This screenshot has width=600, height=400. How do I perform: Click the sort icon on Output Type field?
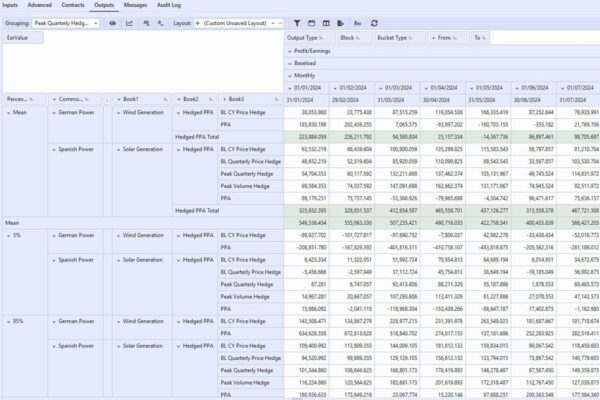pyautogui.click(x=321, y=38)
